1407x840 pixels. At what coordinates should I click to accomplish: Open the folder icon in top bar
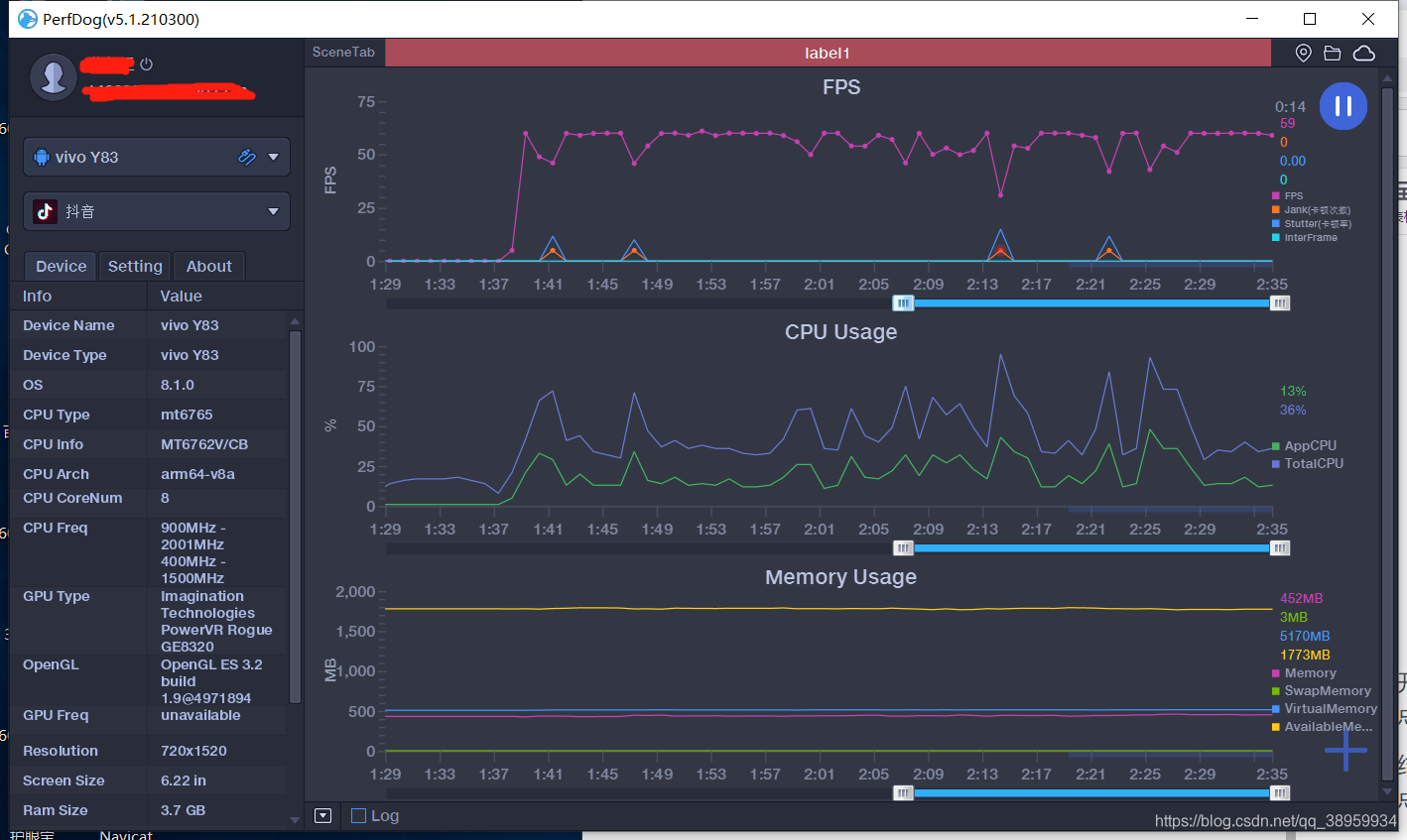(1333, 53)
